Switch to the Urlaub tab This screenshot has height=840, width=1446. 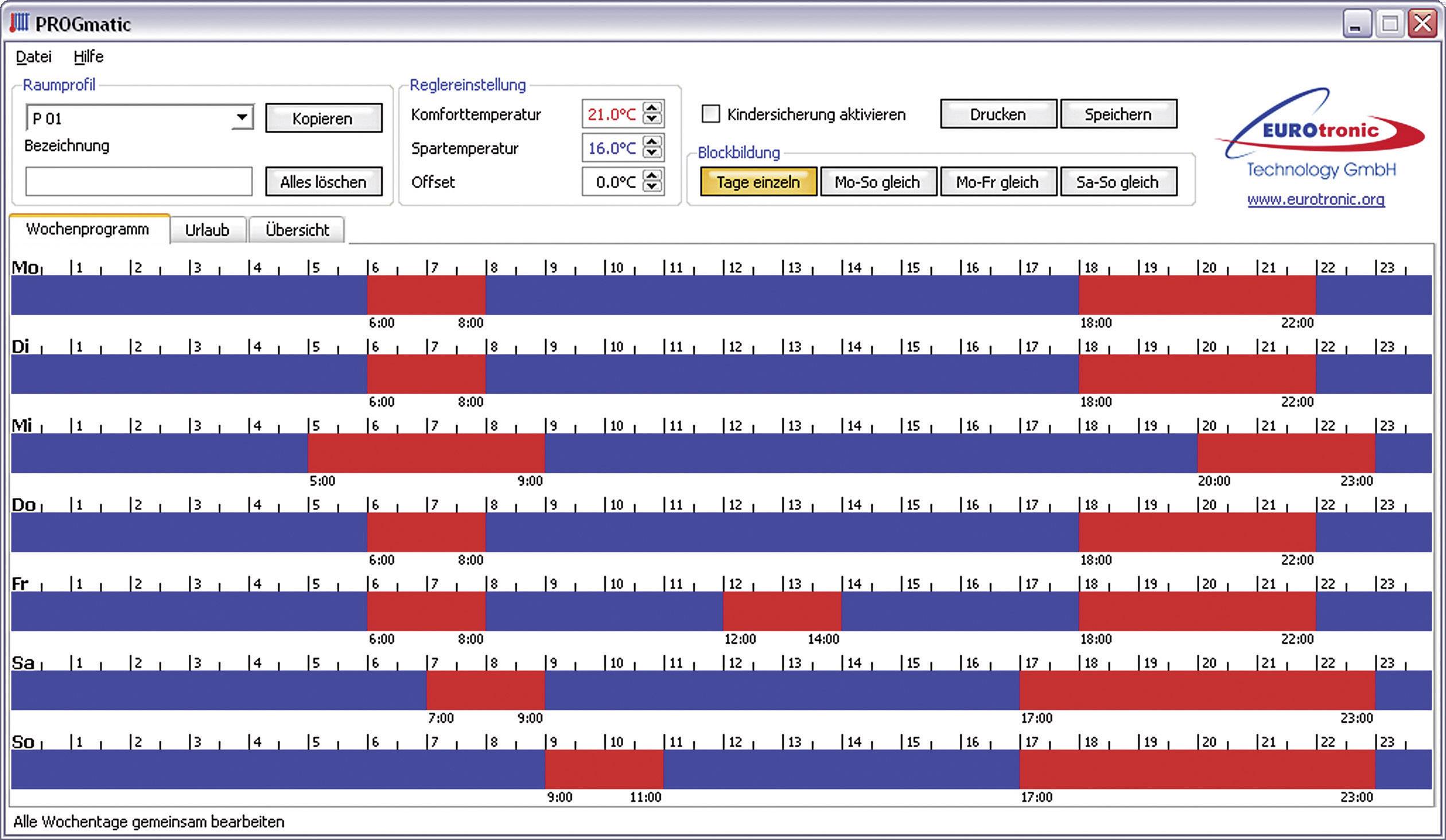point(207,230)
